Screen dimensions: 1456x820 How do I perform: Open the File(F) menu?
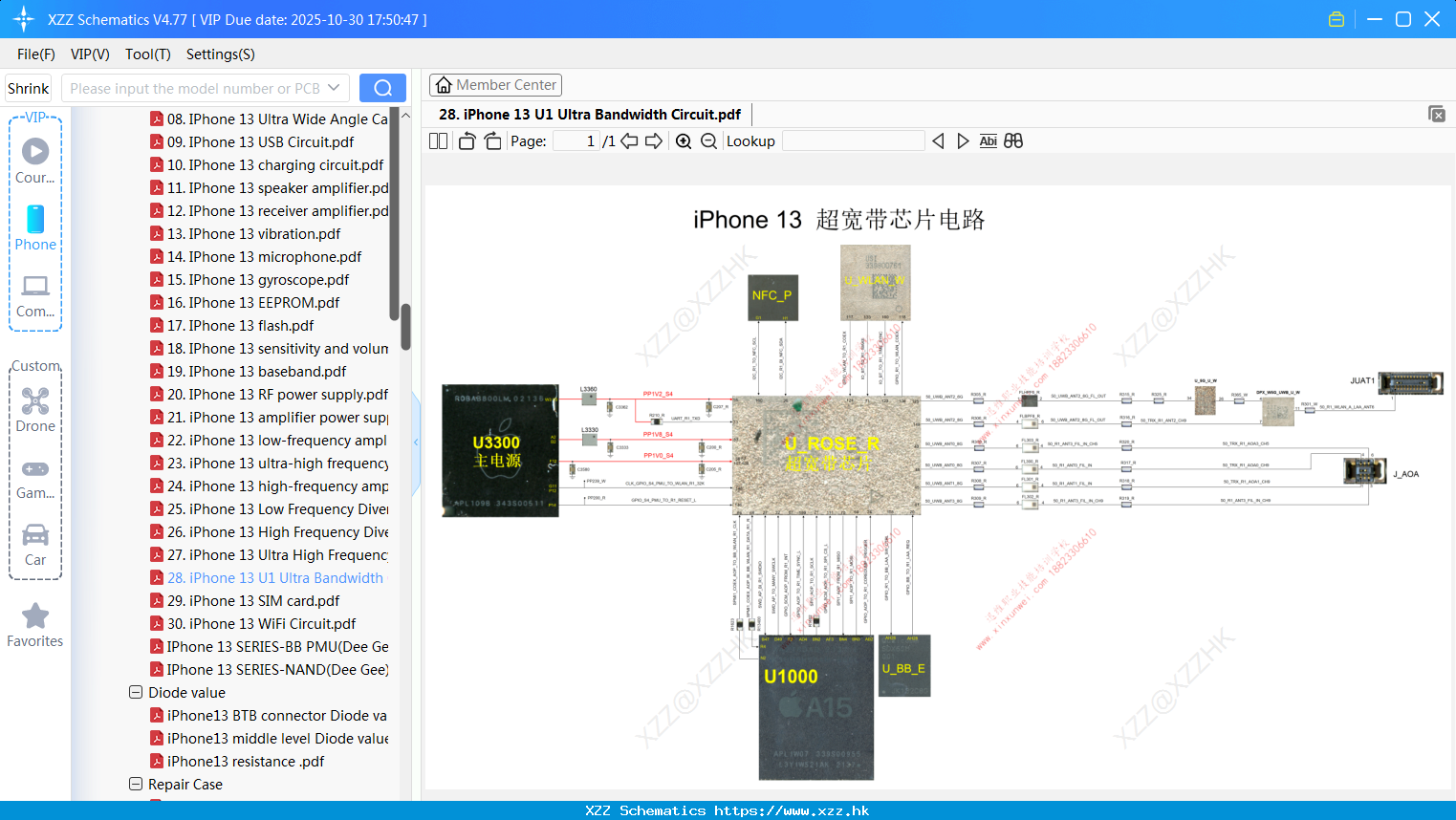36,54
